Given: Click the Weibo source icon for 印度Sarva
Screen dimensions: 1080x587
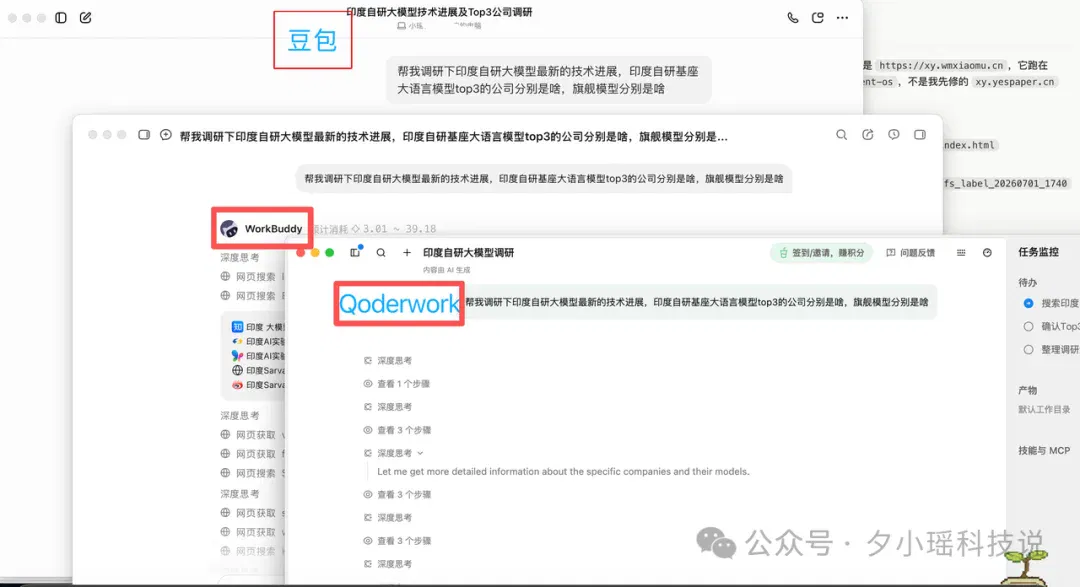Looking at the screenshot, I should 237,385.
